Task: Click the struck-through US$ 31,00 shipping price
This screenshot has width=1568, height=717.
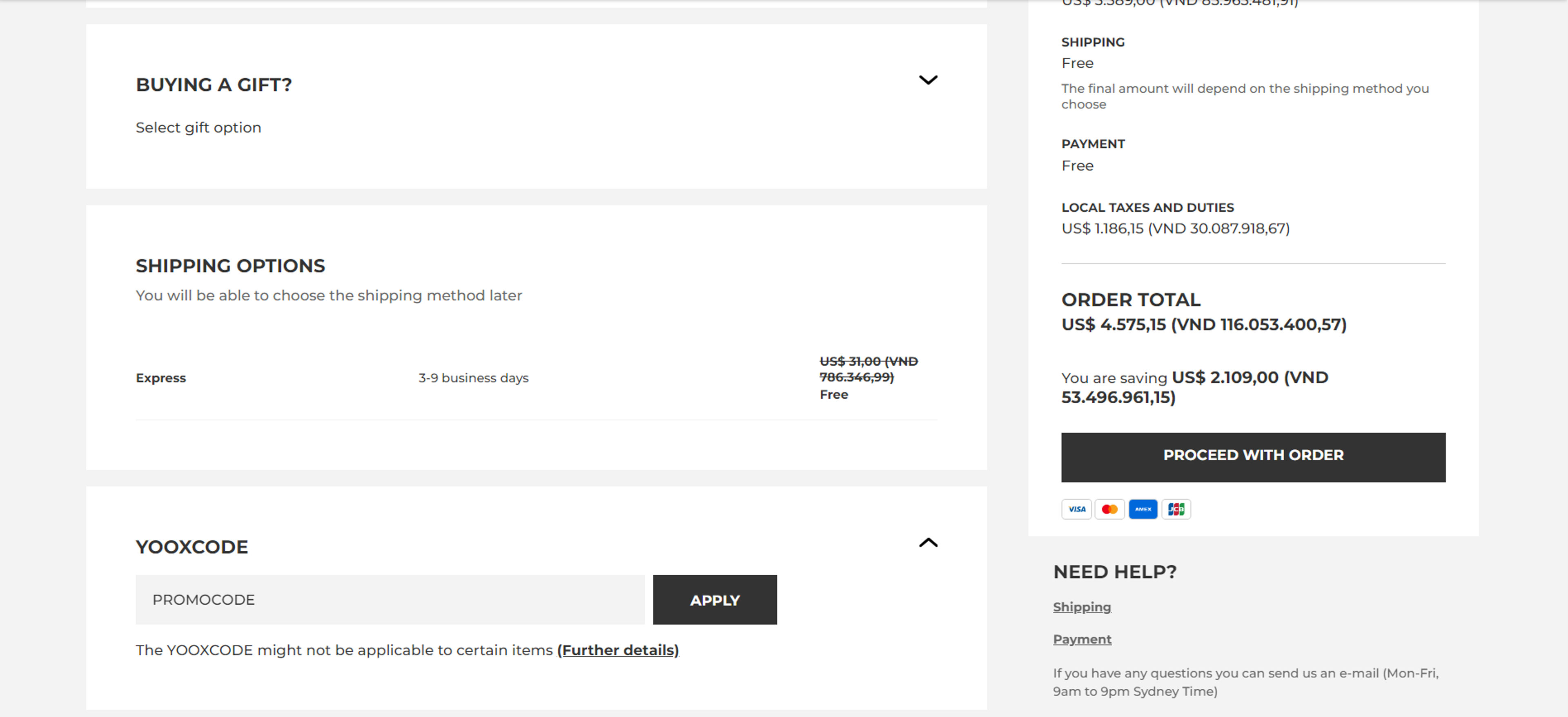Action: [869, 369]
